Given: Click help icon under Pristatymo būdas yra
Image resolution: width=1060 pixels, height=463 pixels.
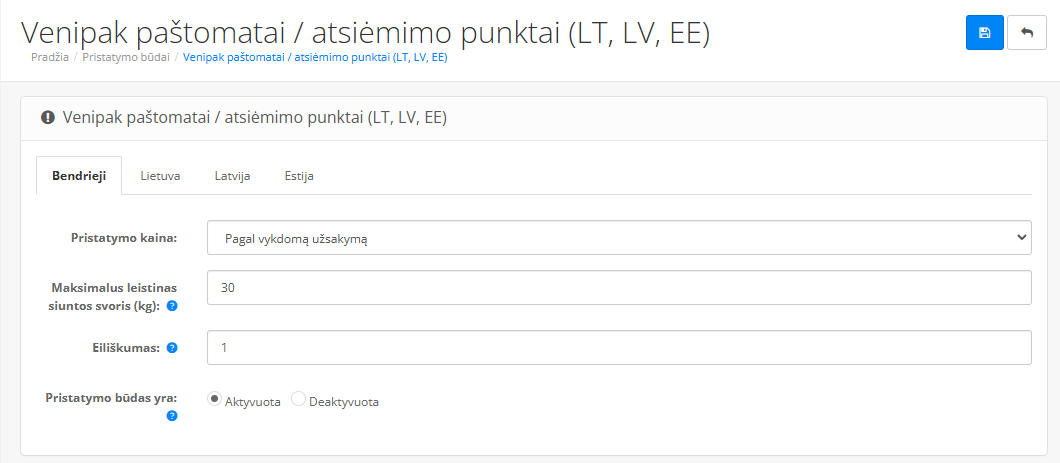Looking at the screenshot, I should 172,416.
